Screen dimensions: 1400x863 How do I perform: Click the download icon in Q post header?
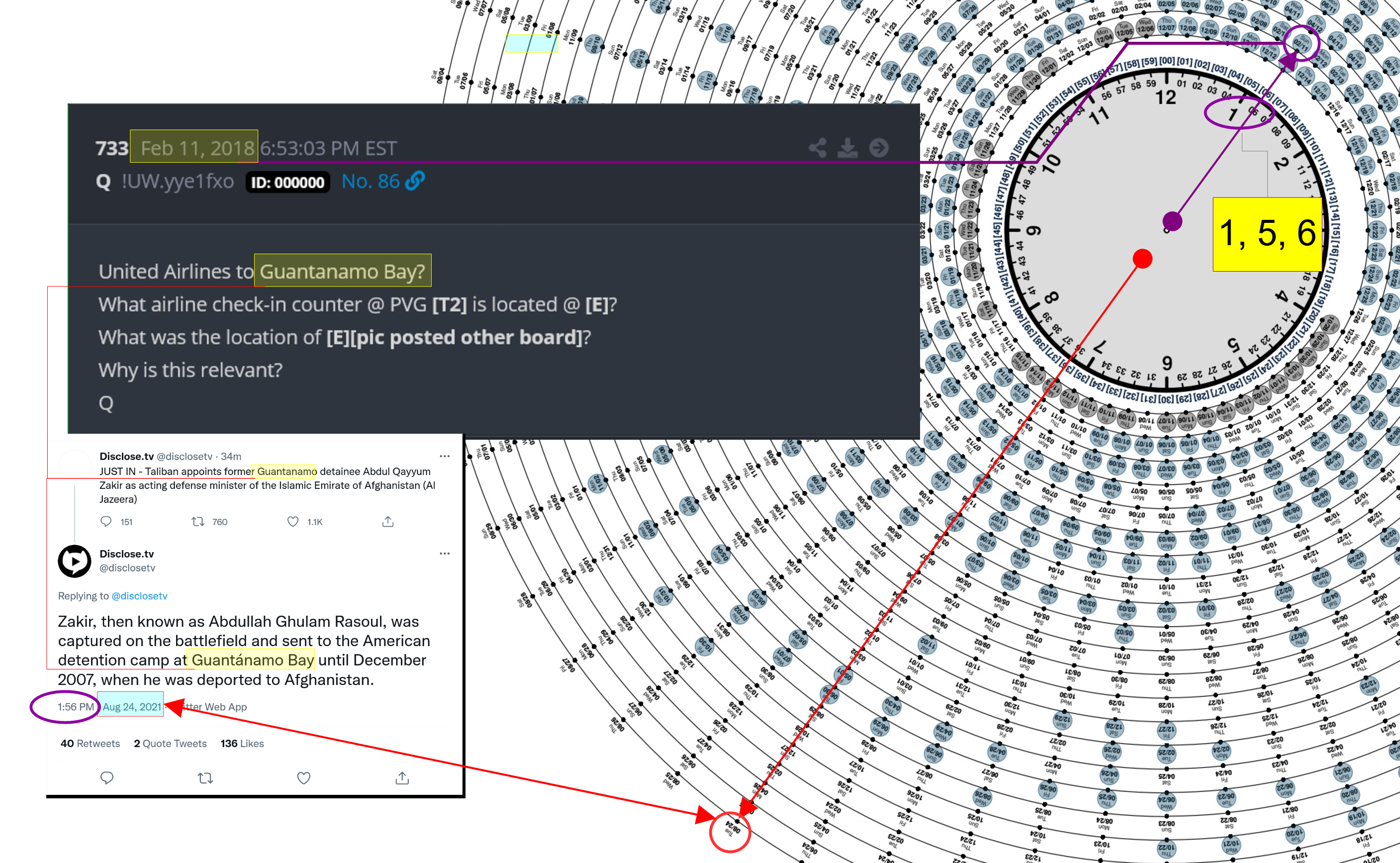click(847, 148)
